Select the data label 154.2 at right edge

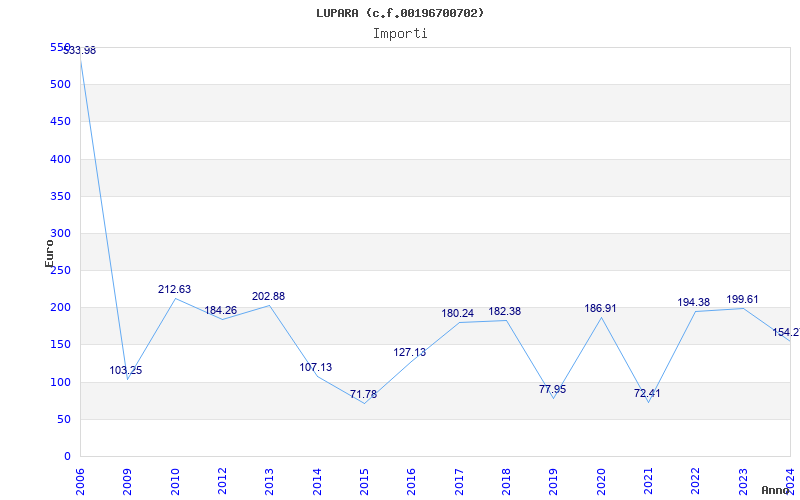pos(786,333)
